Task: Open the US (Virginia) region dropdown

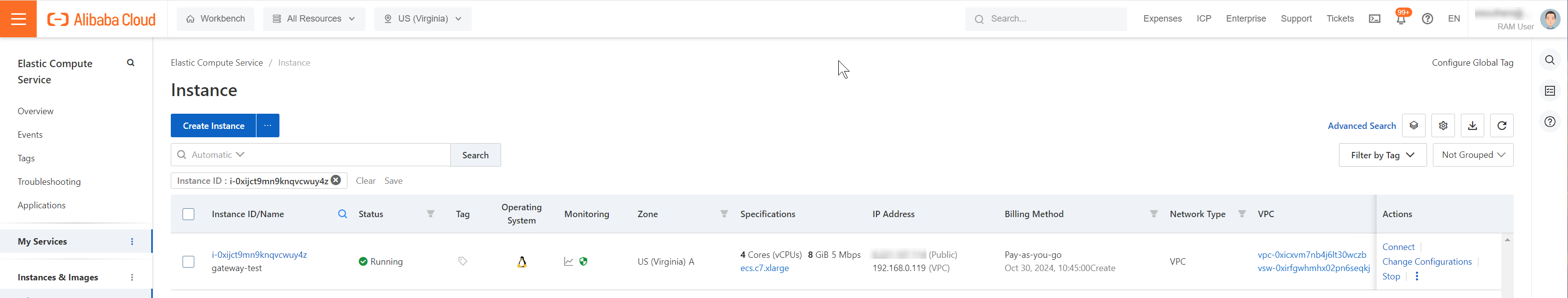Action: (422, 18)
